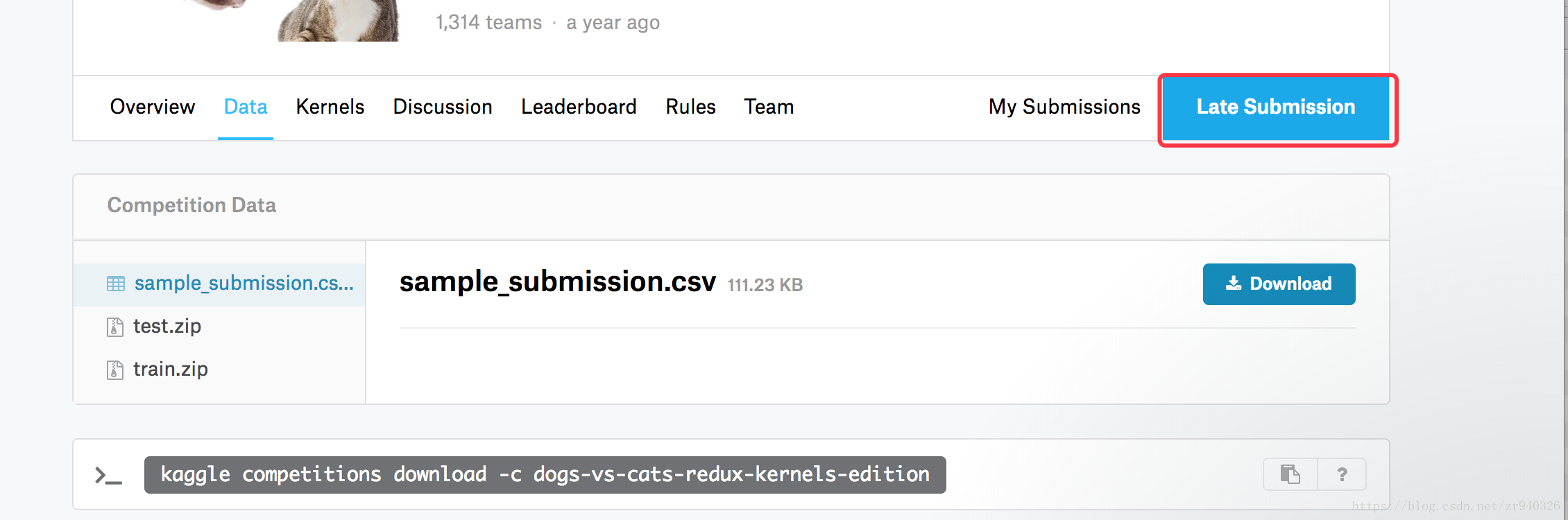Viewport: 1568px width, 520px height.
Task: Click the kaggle competitions download command text
Action: [x=545, y=475]
